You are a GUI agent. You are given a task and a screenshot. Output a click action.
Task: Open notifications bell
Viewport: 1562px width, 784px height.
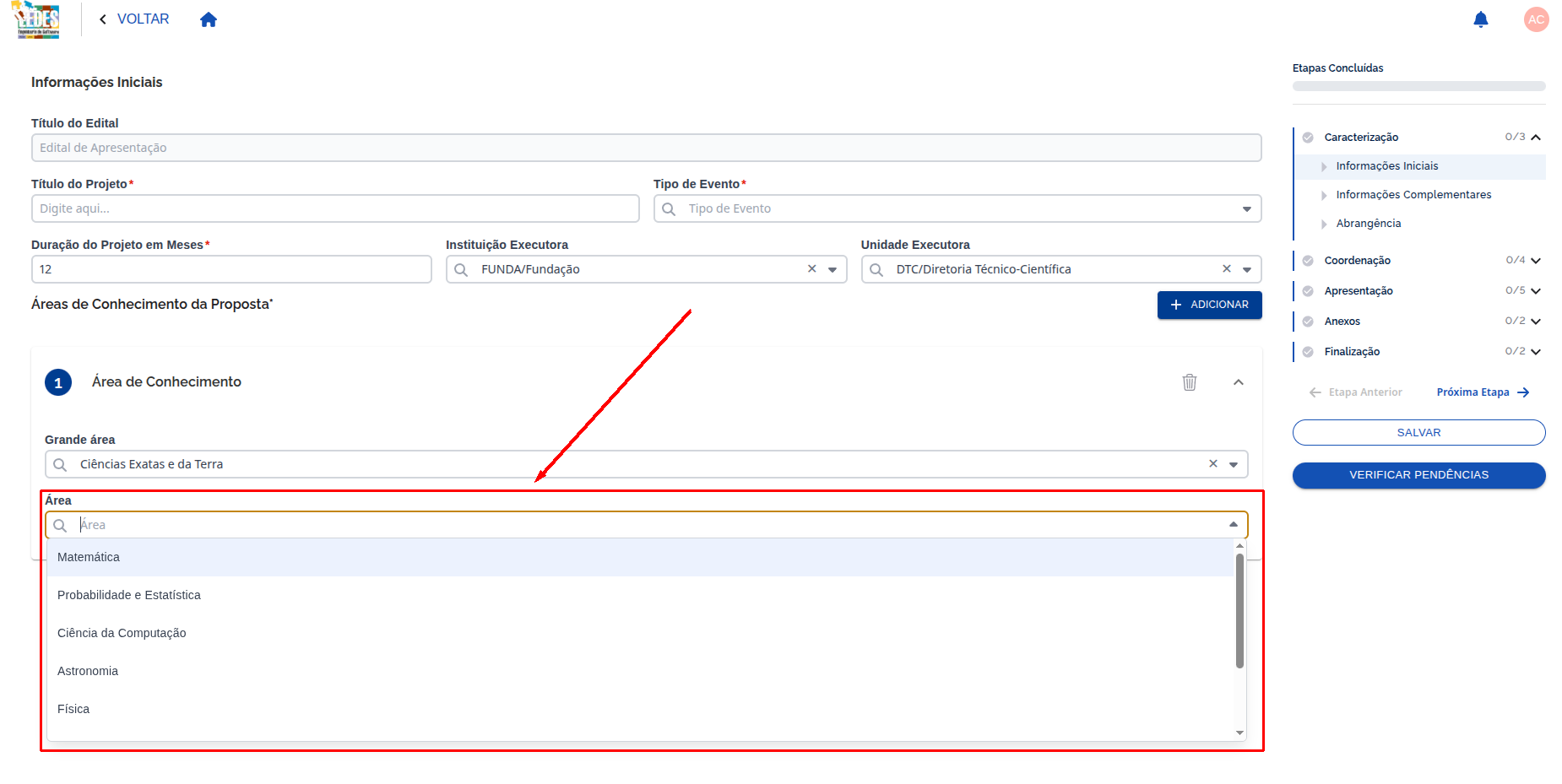coord(1480,19)
